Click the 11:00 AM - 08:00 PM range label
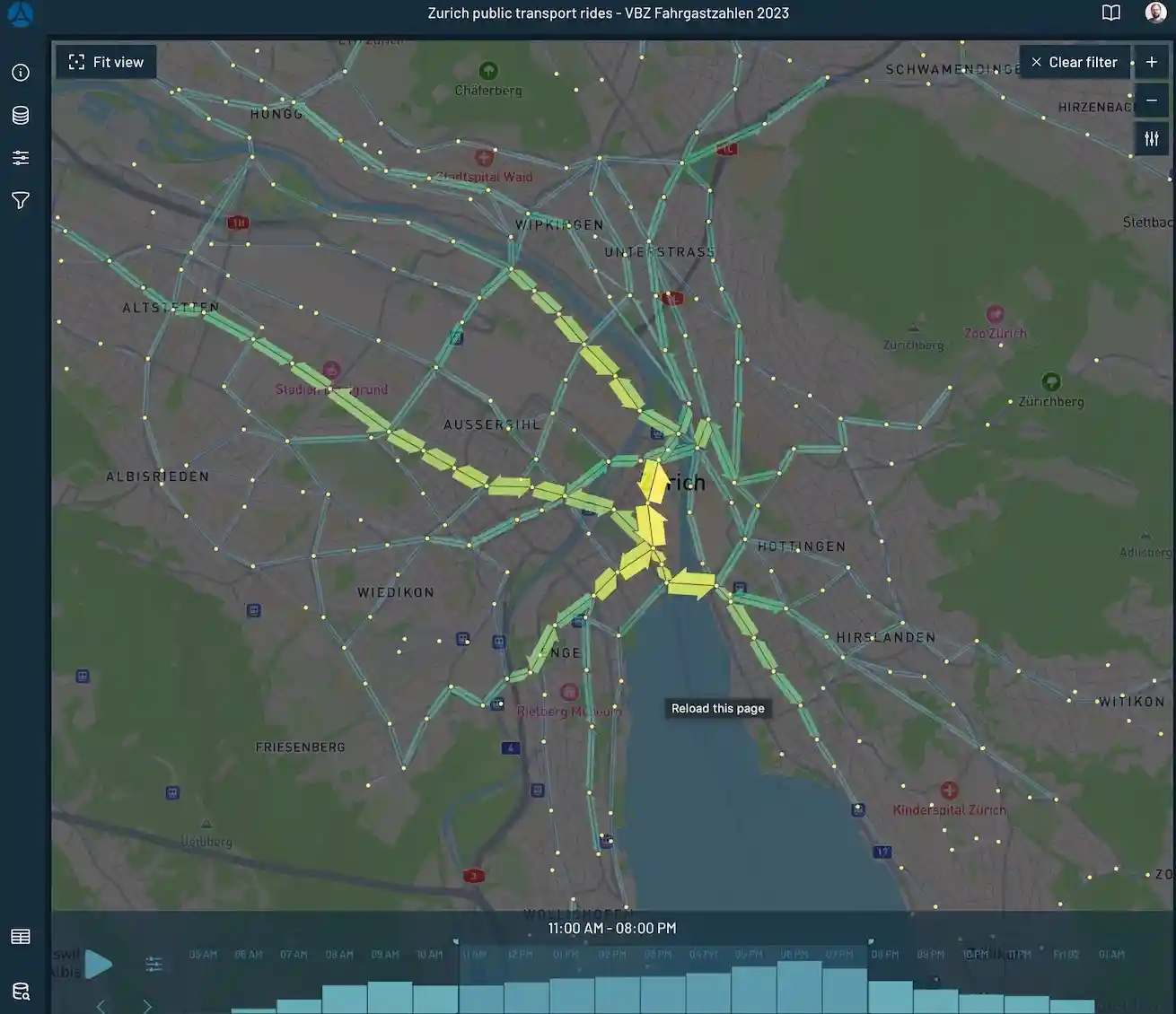Viewport: 1176px width, 1014px height. pyautogui.click(x=611, y=928)
